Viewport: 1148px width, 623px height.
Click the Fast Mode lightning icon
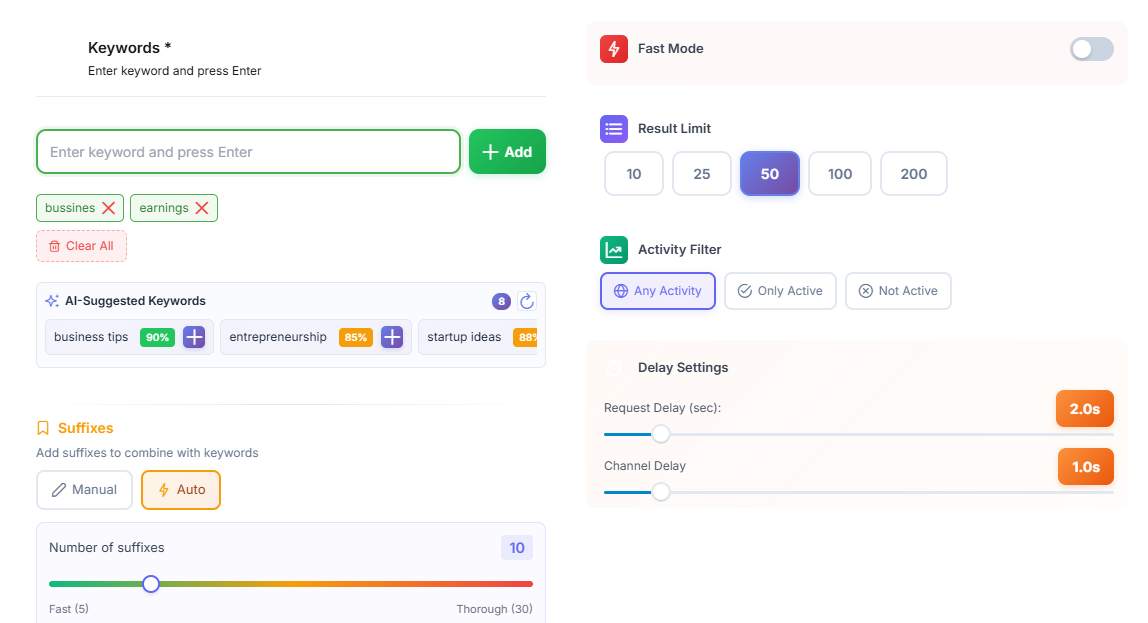613,48
